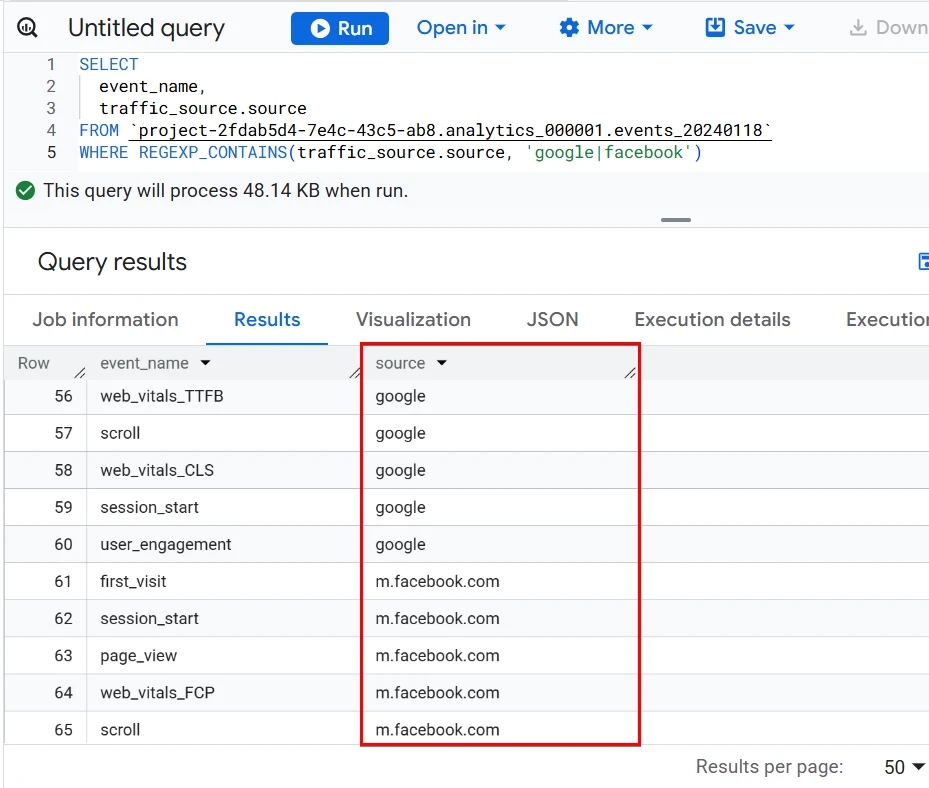The image size is (929, 788).
Task: Open the Execution graph tab
Action: 887,320
